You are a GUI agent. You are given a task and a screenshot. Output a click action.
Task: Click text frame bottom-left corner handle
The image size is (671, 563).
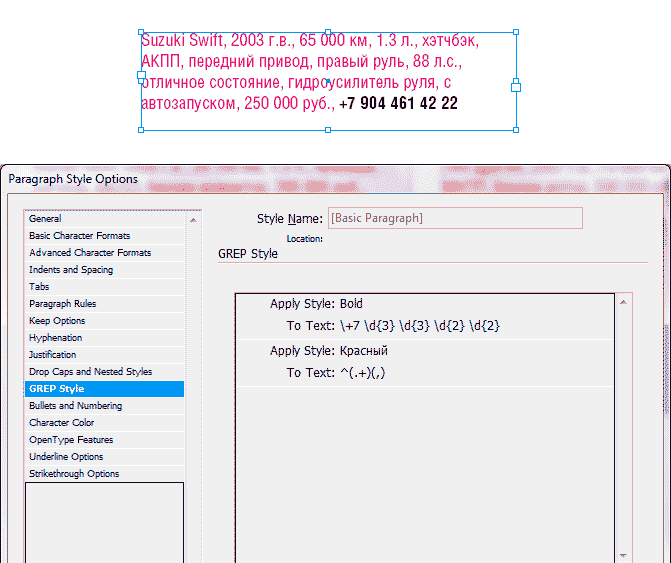tap(141, 130)
